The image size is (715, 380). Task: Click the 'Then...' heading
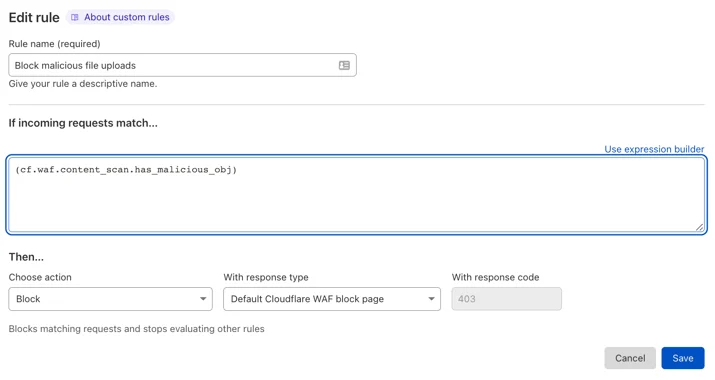pos(26,257)
